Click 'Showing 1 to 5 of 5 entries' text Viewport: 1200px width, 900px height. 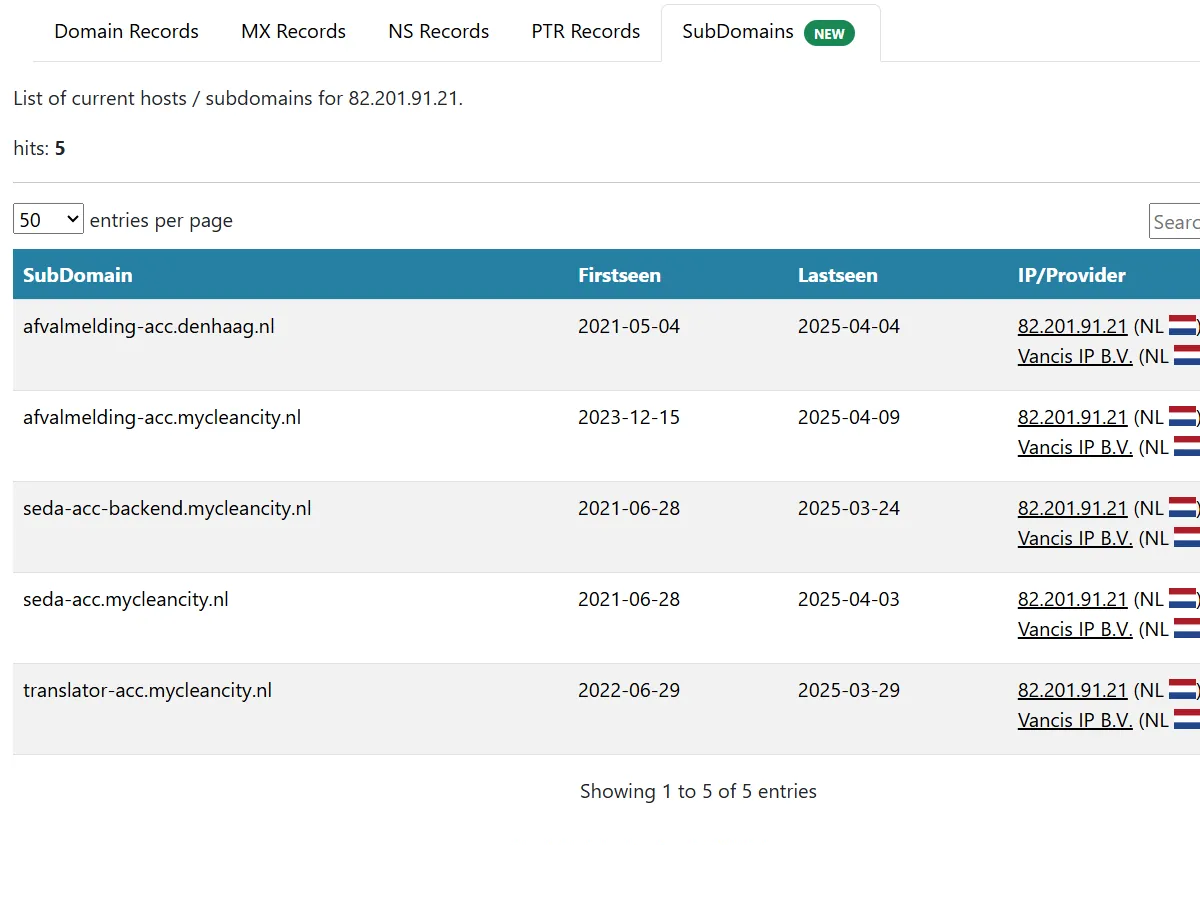pos(698,791)
